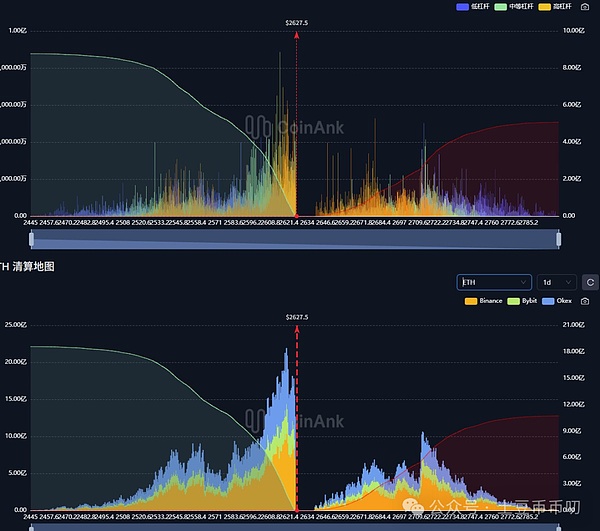Image resolution: width=600 pixels, height=531 pixels.
Task: Click the middle of the zoom range bar
Action: tap(295, 239)
